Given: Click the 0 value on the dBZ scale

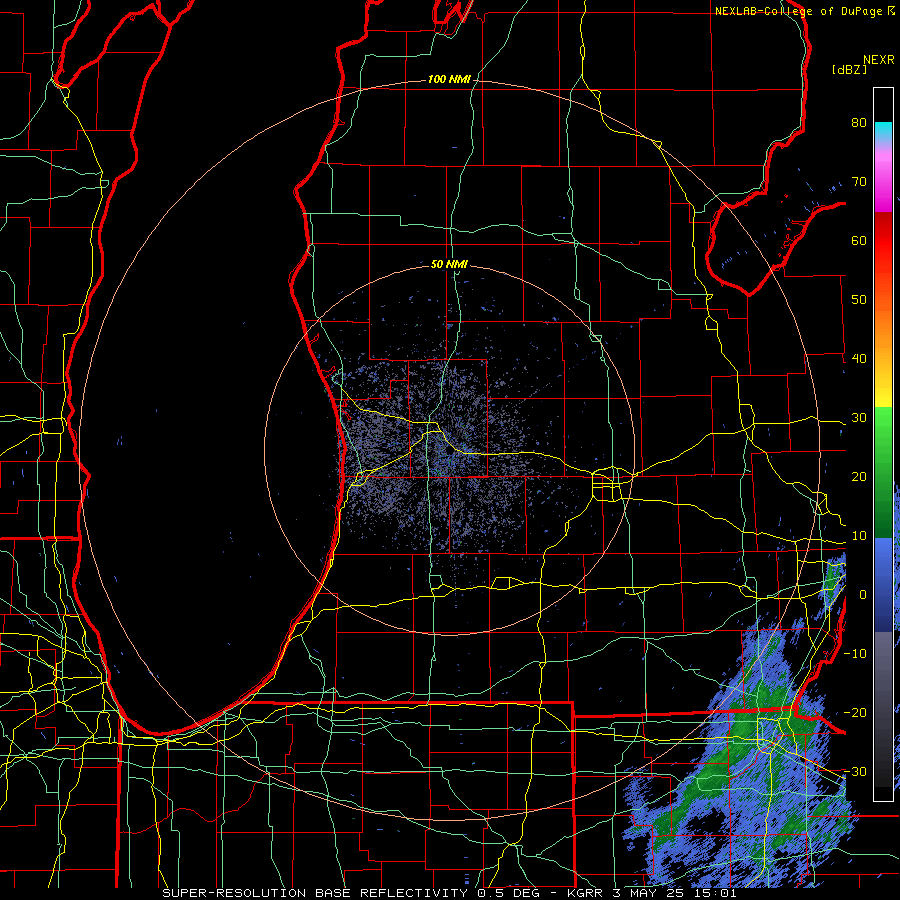Looking at the screenshot, I should (863, 595).
